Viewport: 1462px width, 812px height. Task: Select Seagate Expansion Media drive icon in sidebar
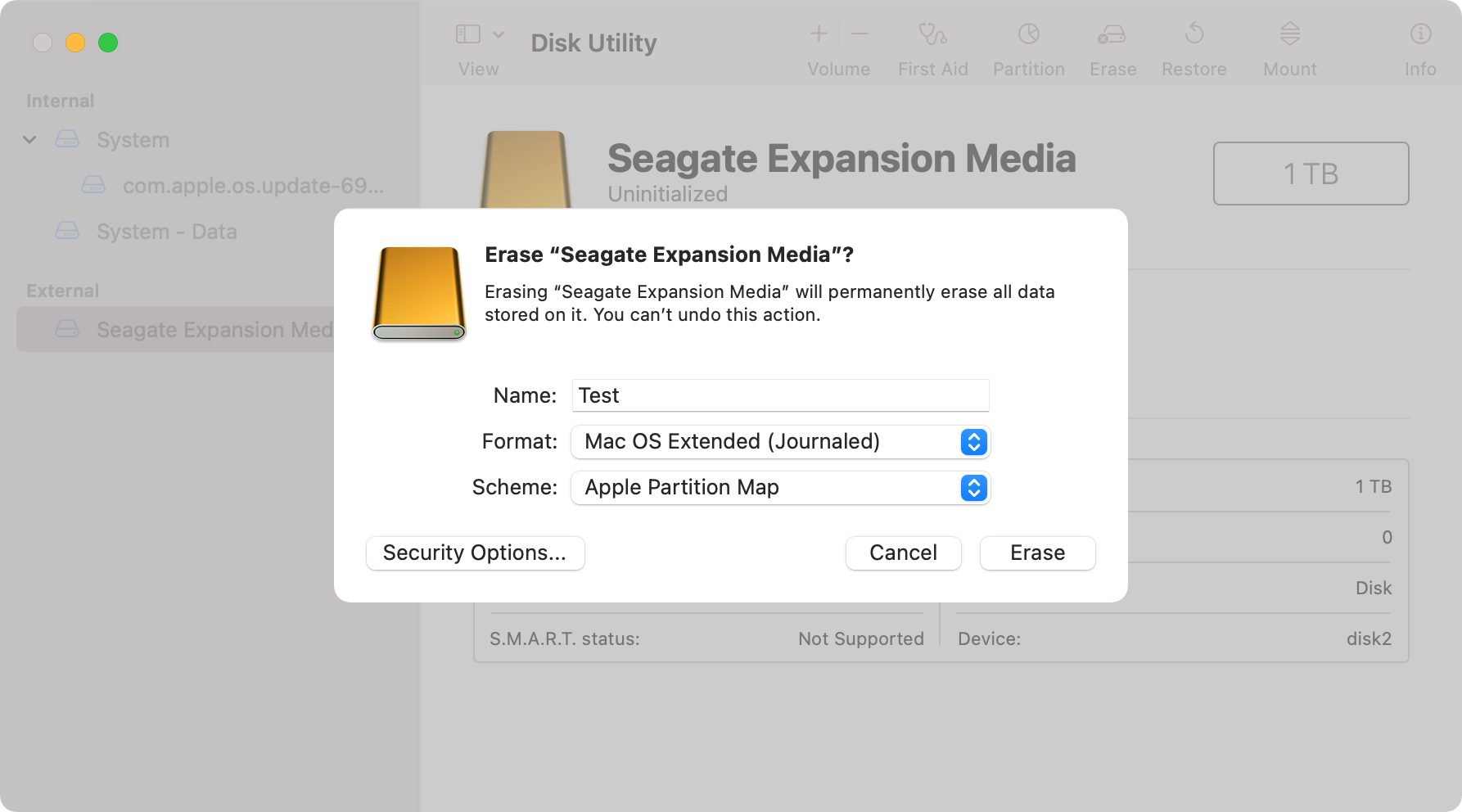coord(67,329)
